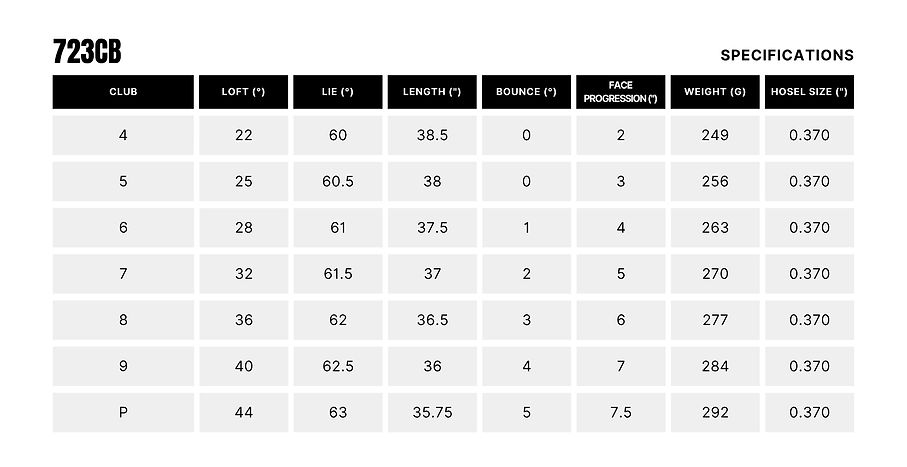Viewport: 907px width, 467px height.
Task: Select the 62.5 lie cell
Action: click(338, 367)
